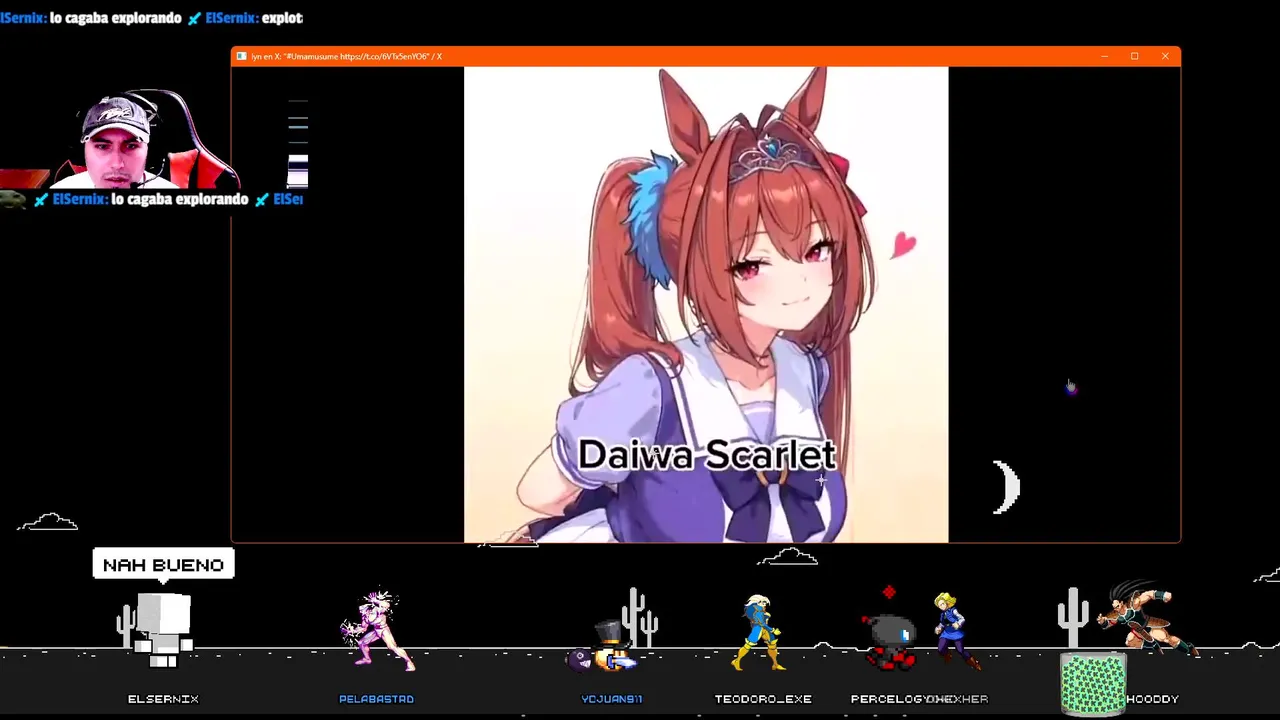This screenshot has width=1280, height=720.
Task: Click the NAH BUENO speech bubble
Action: 163,565
